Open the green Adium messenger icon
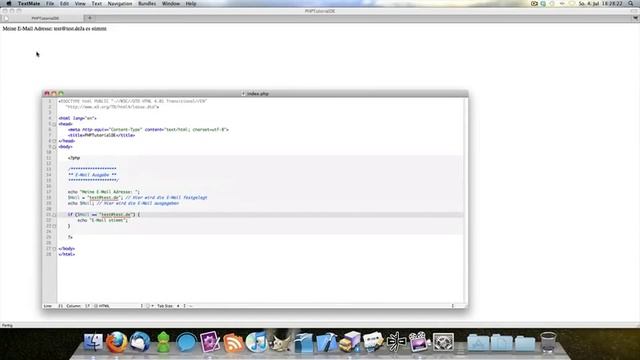 pyautogui.click(x=163, y=342)
